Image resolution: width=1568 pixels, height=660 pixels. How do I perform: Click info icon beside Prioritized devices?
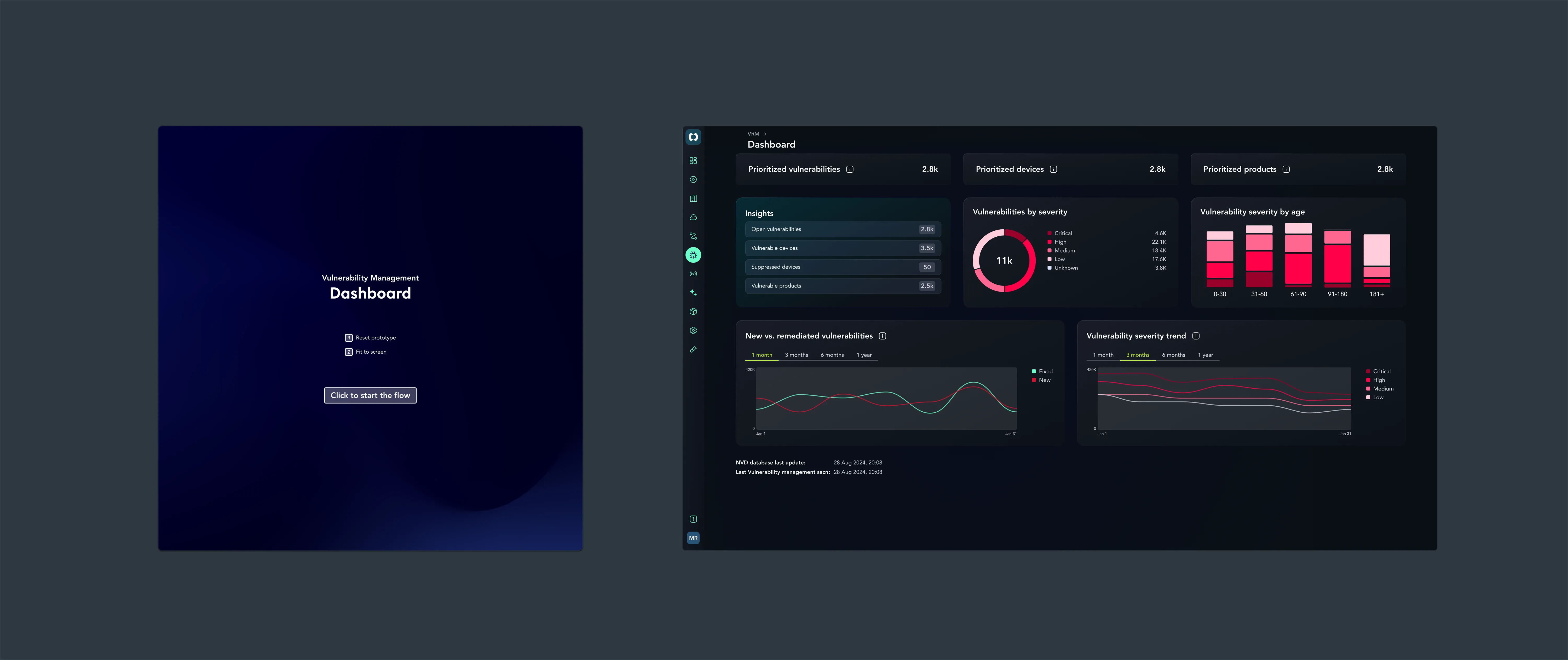[1054, 169]
